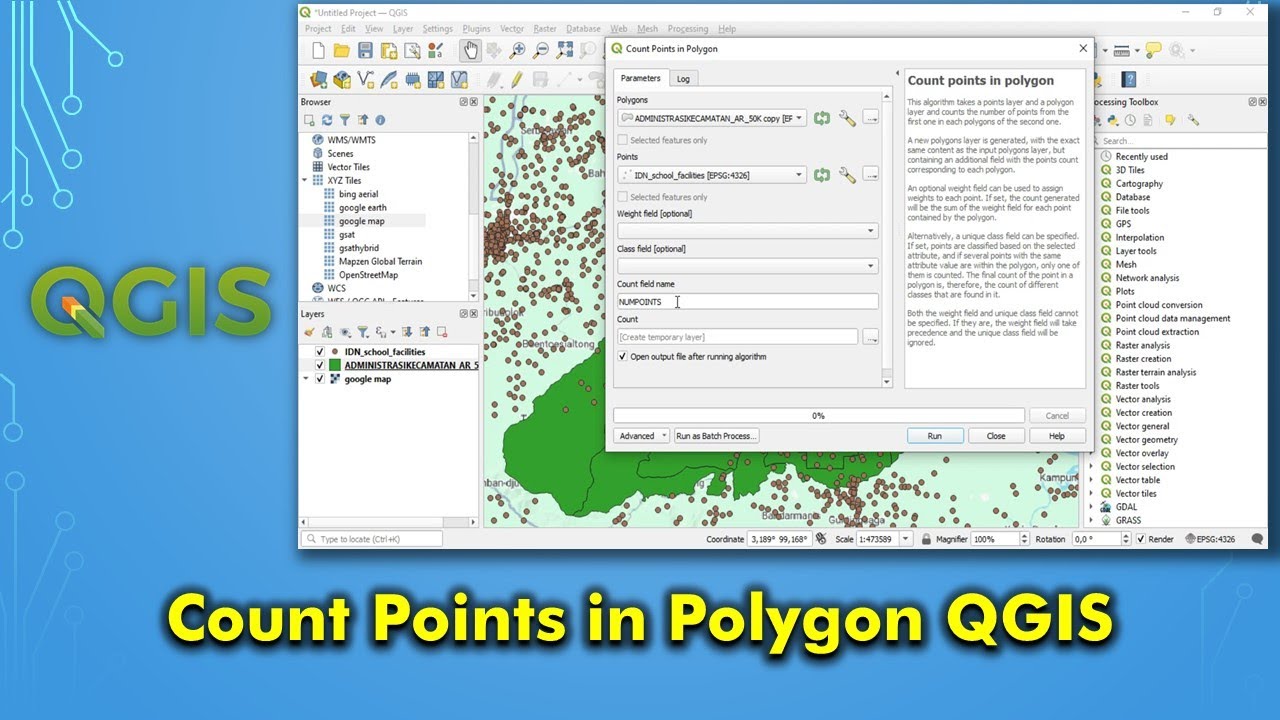Click the New Shapefile Layer icon

[x=365, y=80]
